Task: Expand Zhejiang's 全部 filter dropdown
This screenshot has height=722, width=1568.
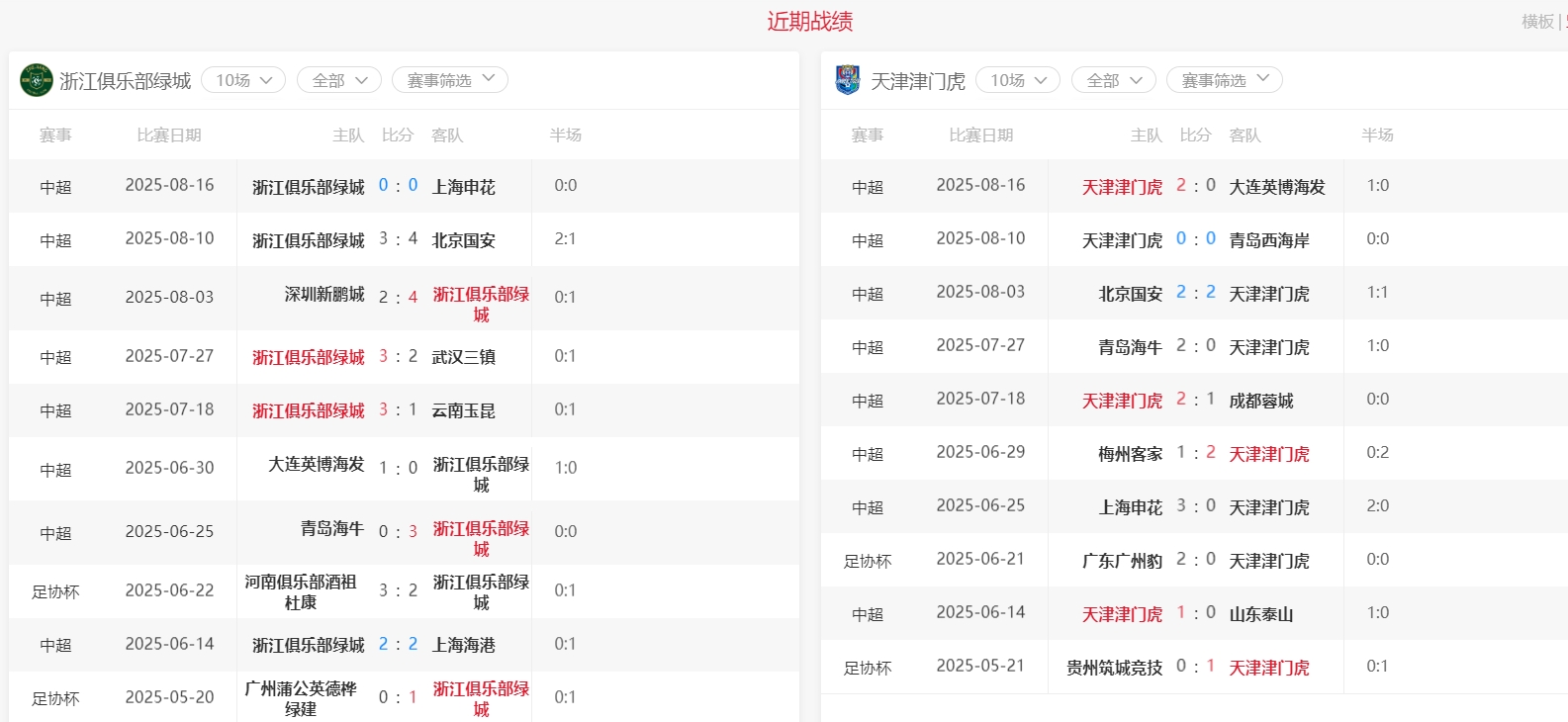Action: (x=338, y=80)
